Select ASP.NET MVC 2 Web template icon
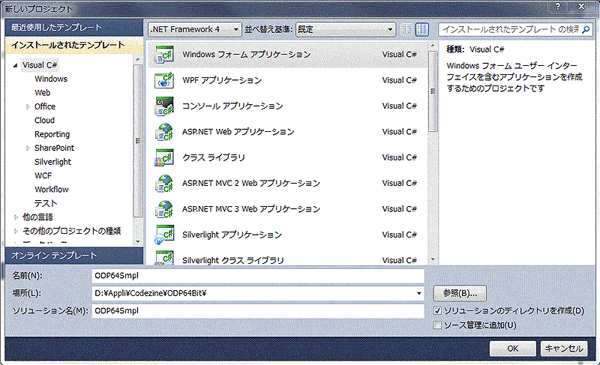Image resolution: width=600 pixels, height=365 pixels. tap(164, 183)
